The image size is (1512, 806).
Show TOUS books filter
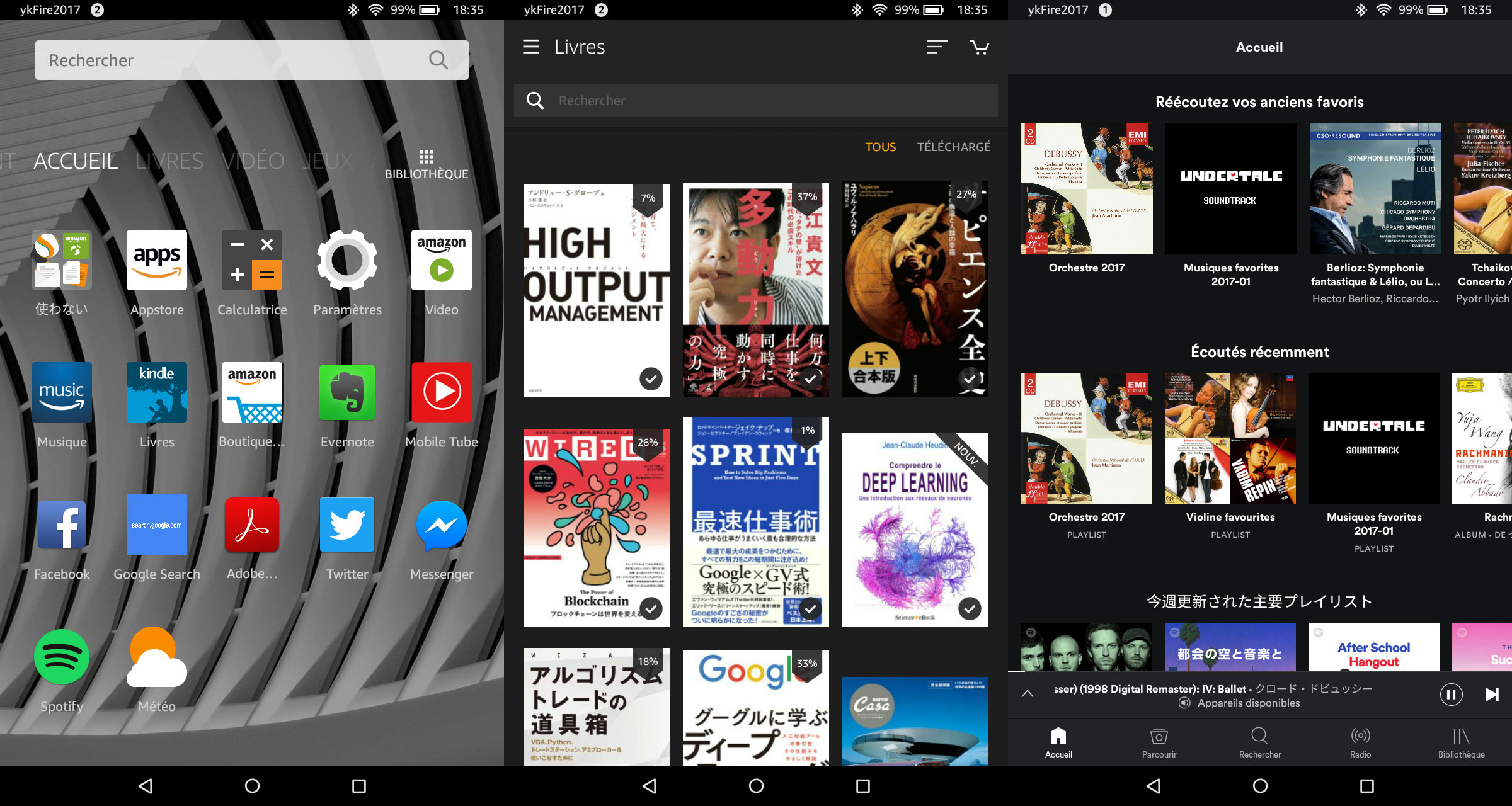tap(881, 147)
